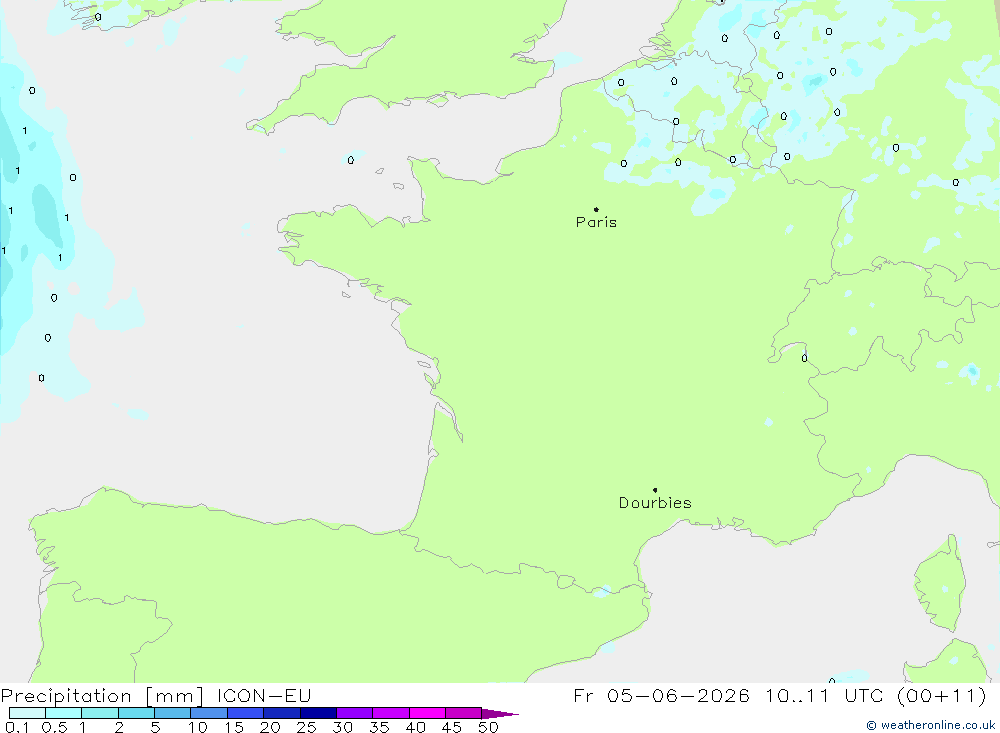This screenshot has width=1000, height=733.
Task: Click the 5 mm legend swatch
Action: [x=173, y=713]
